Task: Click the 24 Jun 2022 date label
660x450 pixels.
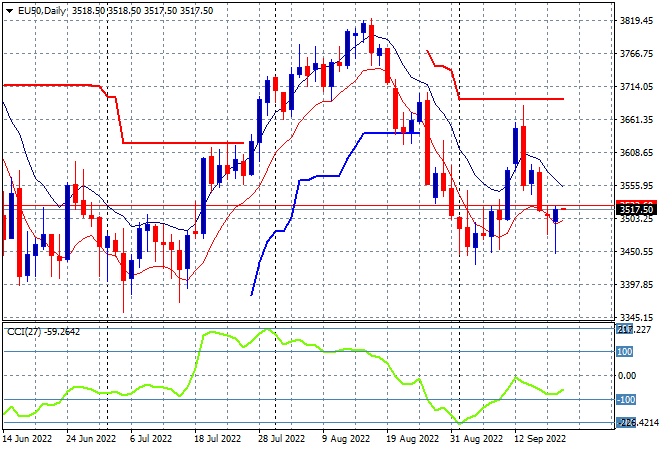Action: tap(91, 439)
